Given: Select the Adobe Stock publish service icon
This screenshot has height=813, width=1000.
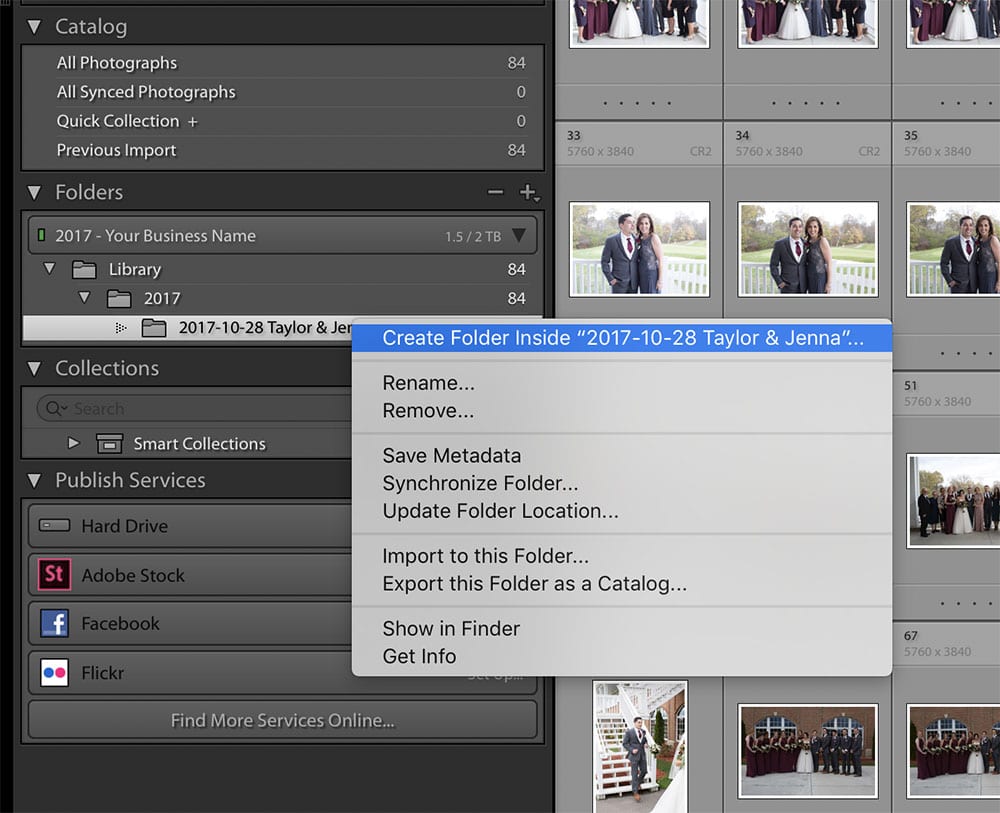Looking at the screenshot, I should click(x=53, y=575).
